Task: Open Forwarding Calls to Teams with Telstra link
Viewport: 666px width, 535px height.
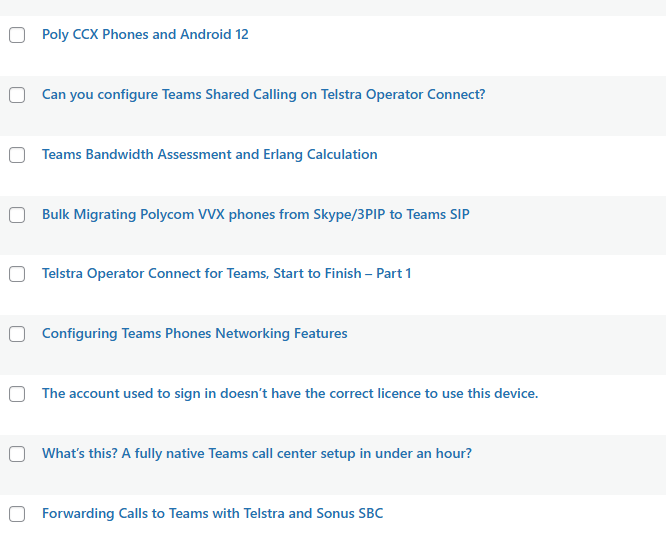Action: pyautogui.click(x=212, y=513)
